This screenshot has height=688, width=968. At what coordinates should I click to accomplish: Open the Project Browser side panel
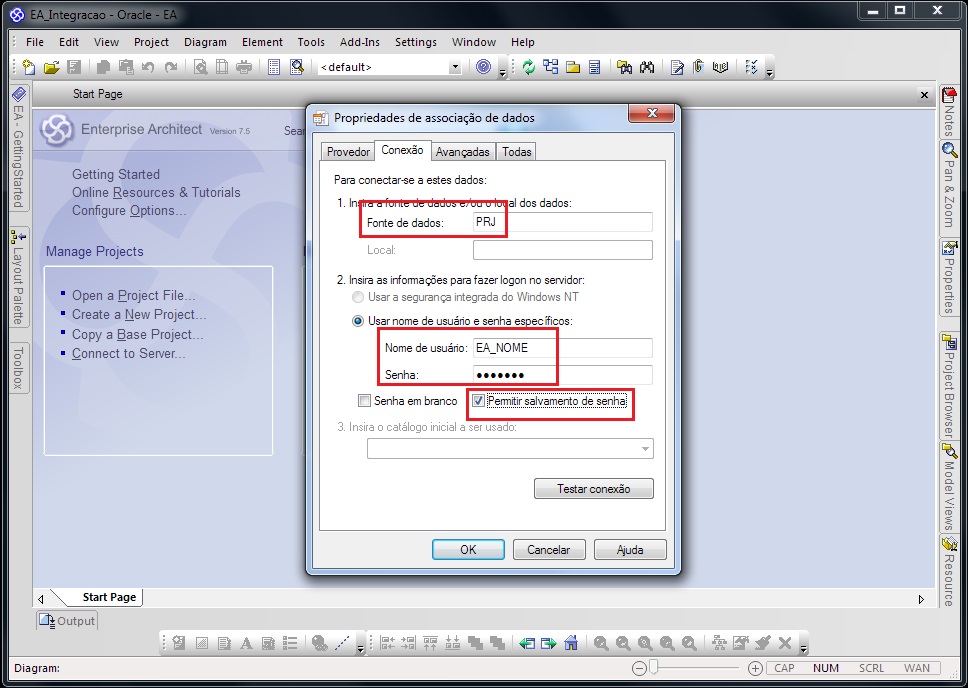tap(949, 385)
